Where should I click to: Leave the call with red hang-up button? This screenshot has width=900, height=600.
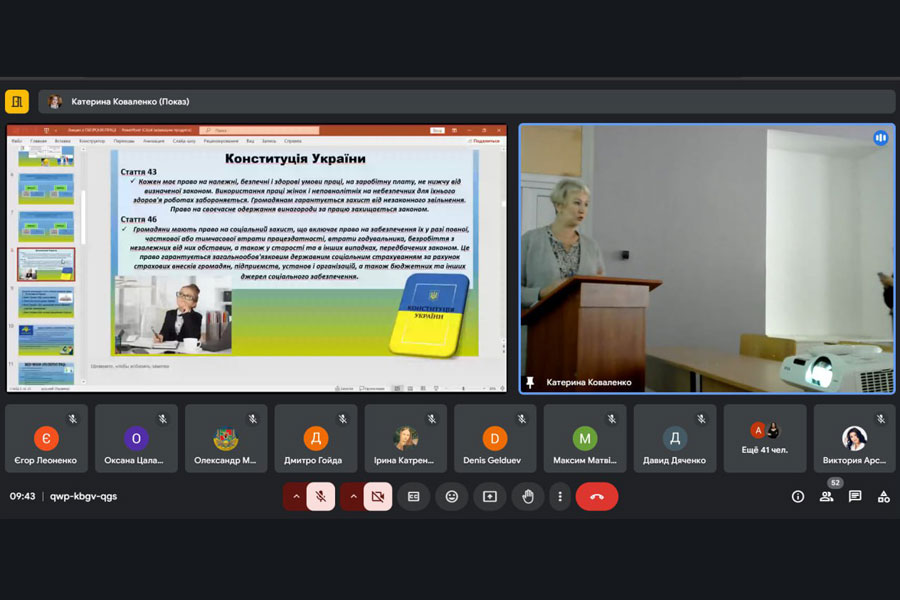pos(597,497)
